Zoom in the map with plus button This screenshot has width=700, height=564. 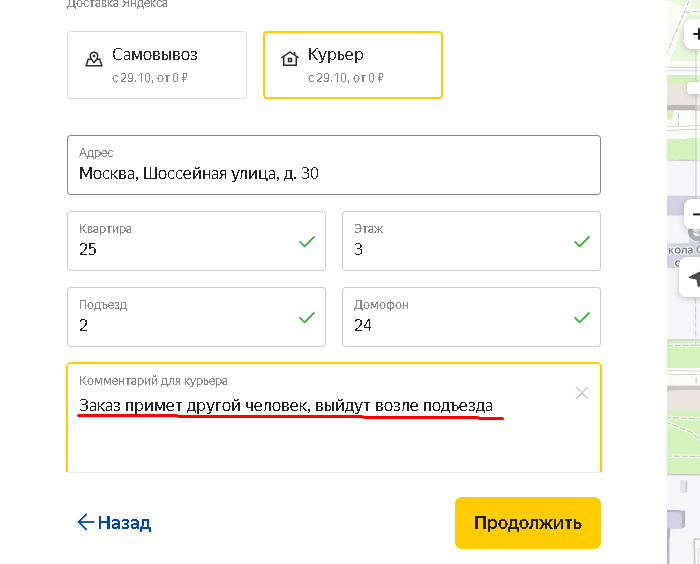click(694, 35)
